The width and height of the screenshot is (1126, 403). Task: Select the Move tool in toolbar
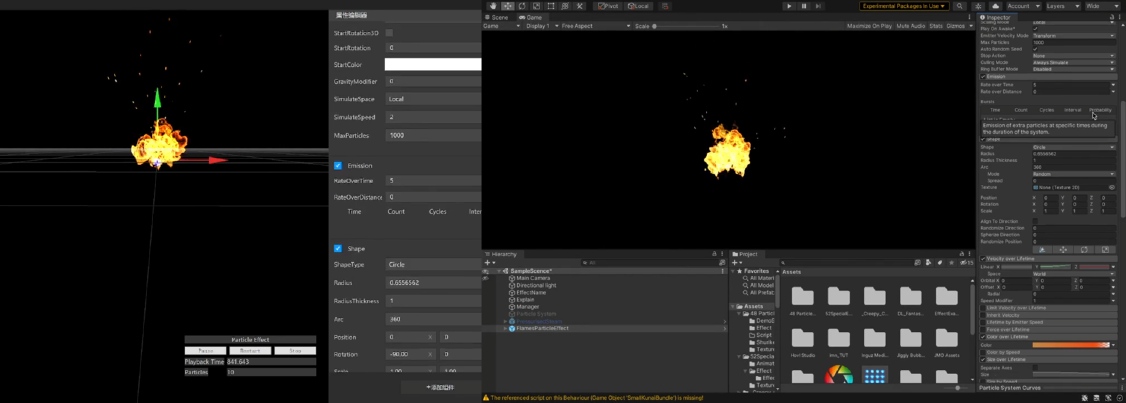coord(507,6)
